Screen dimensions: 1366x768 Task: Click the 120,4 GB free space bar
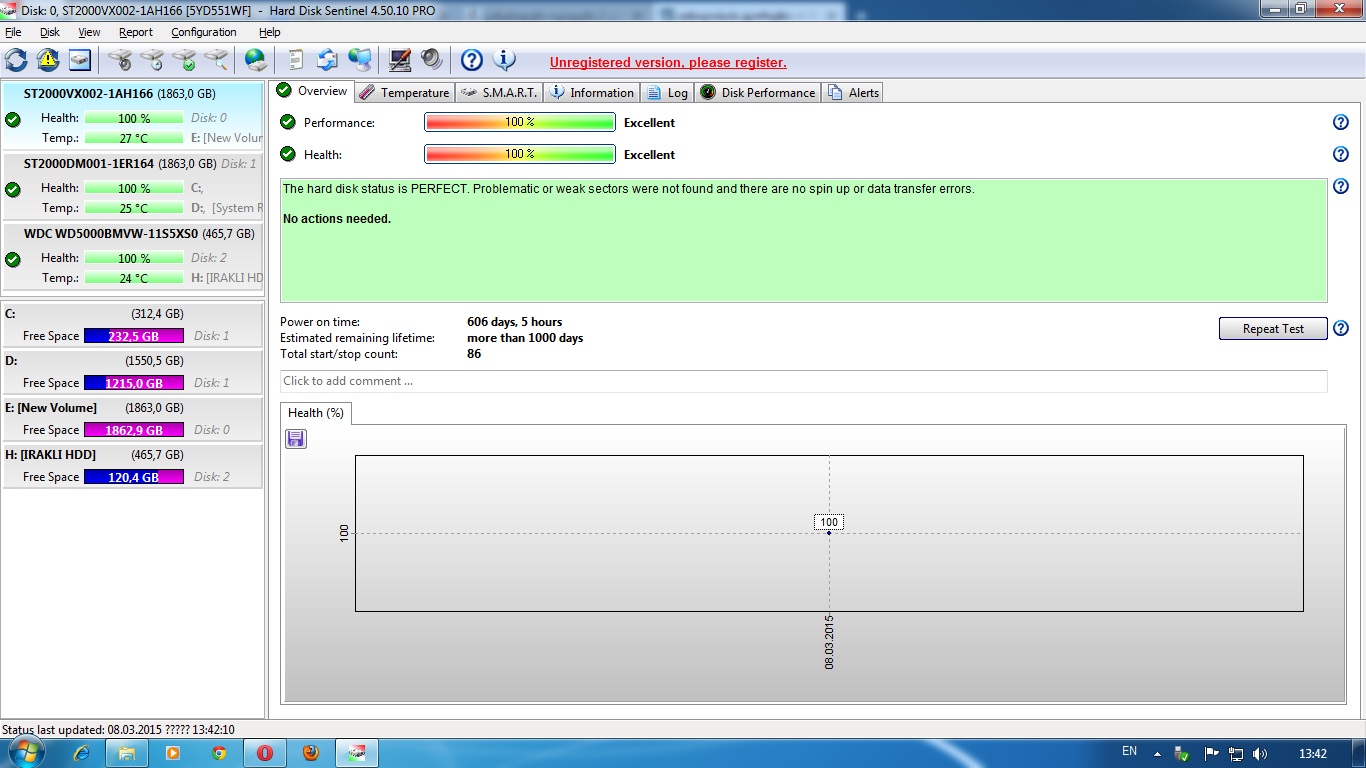134,477
